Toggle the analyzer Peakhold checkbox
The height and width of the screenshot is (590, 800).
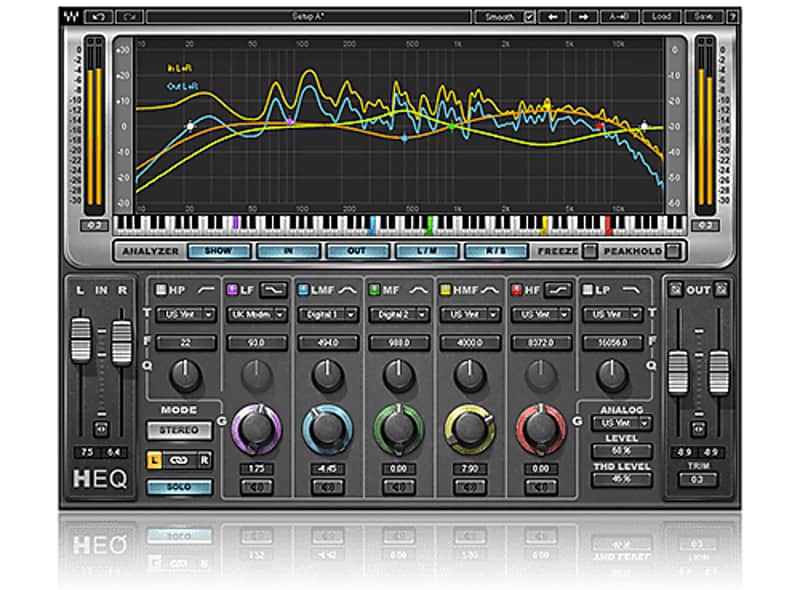673,251
